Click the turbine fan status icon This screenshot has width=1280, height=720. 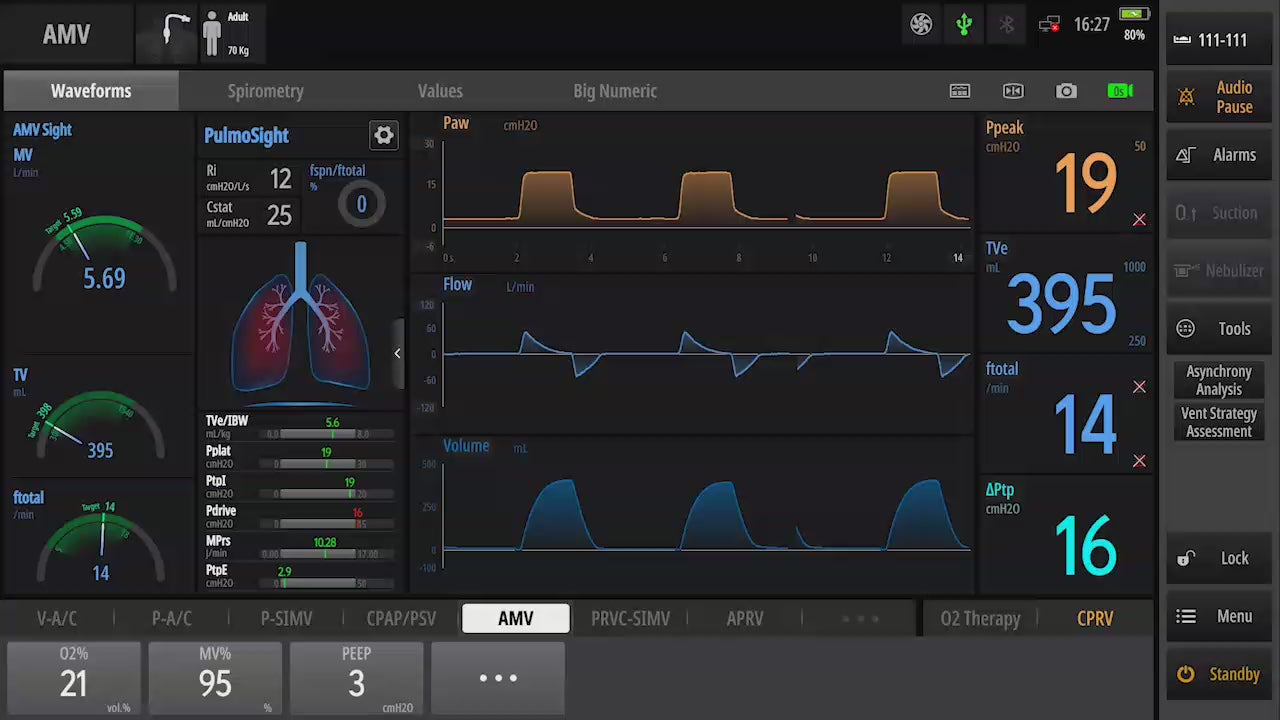click(921, 25)
